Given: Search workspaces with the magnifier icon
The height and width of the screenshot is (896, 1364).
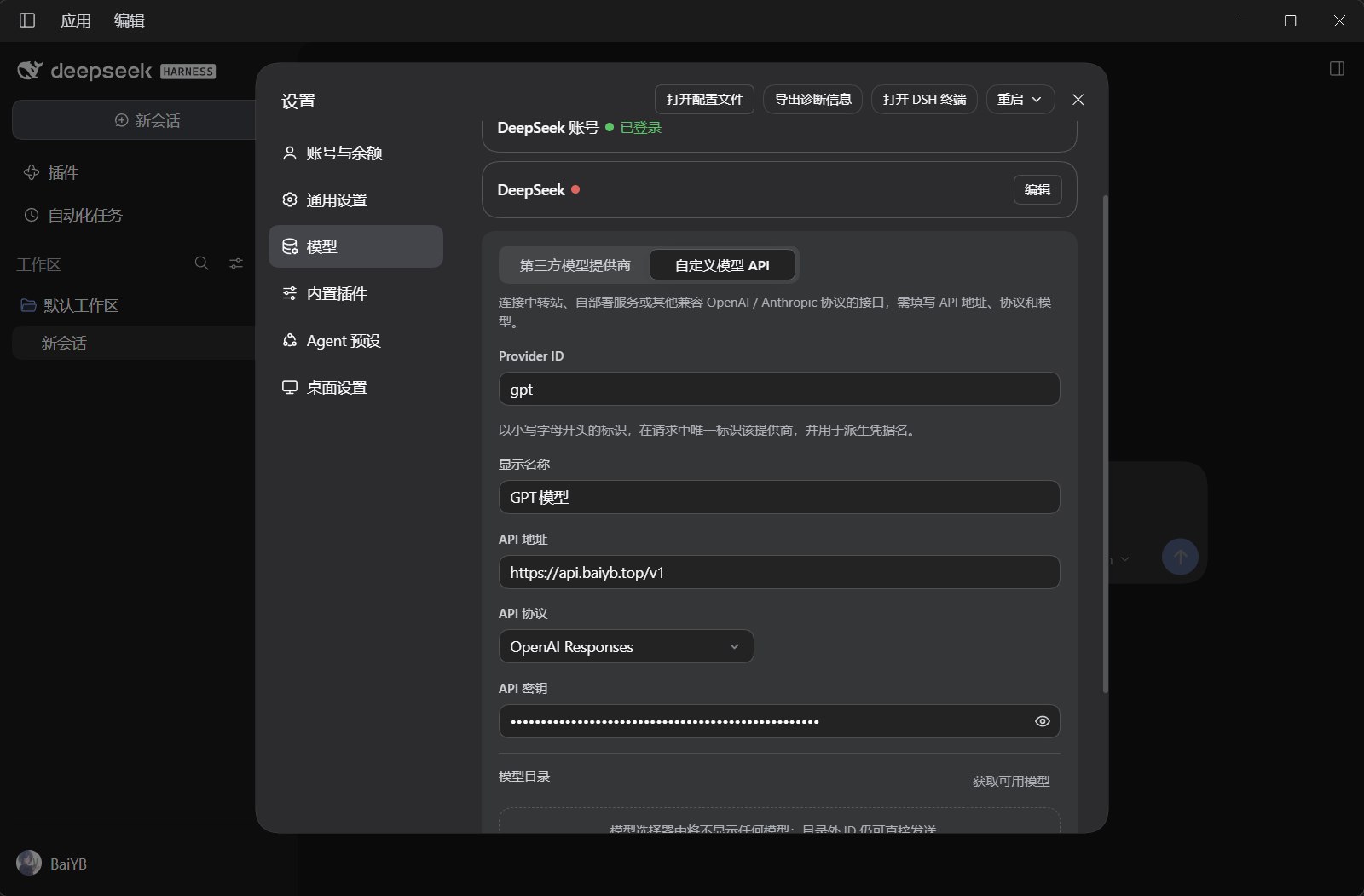Looking at the screenshot, I should pos(202,263).
